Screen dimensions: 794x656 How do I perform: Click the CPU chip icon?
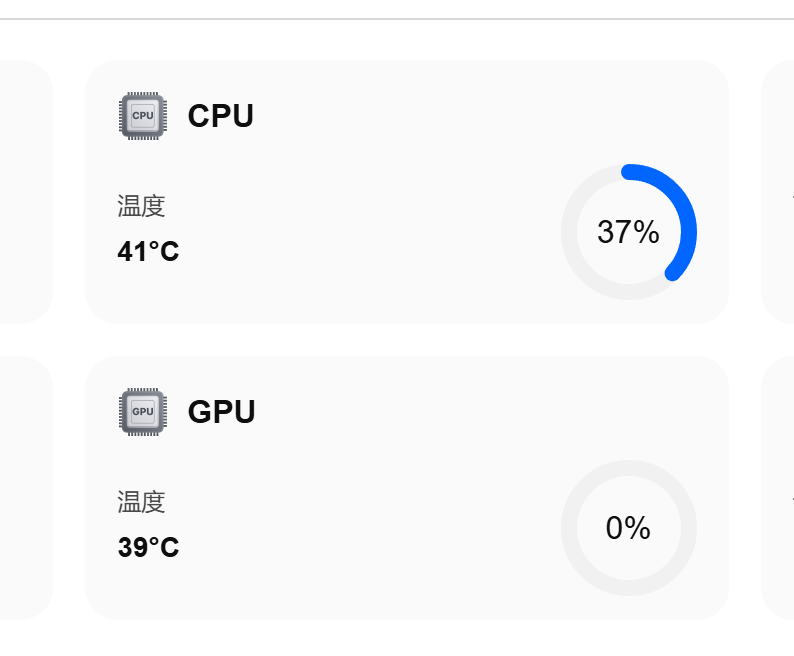(143, 116)
